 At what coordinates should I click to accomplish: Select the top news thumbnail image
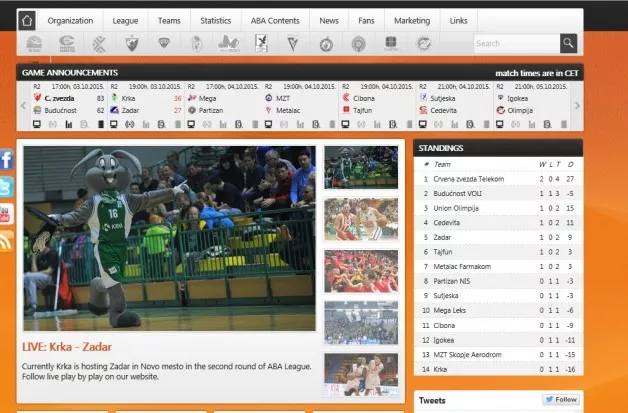click(x=361, y=167)
